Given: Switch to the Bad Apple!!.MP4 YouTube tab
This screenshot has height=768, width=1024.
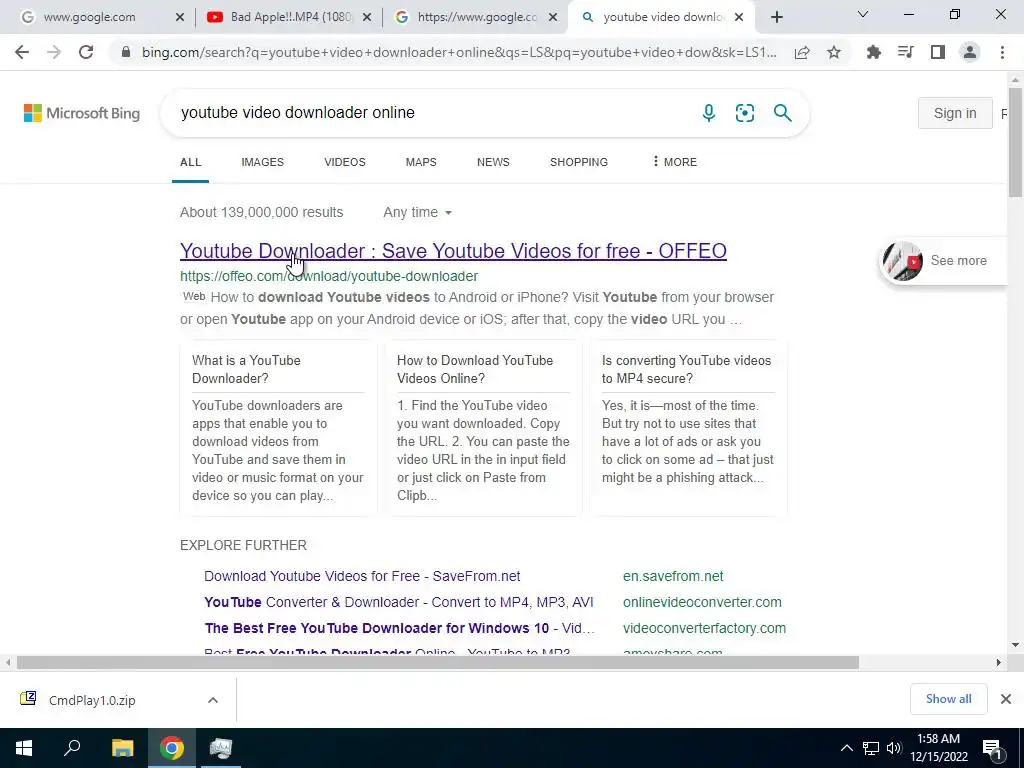Looking at the screenshot, I should click(291, 17).
